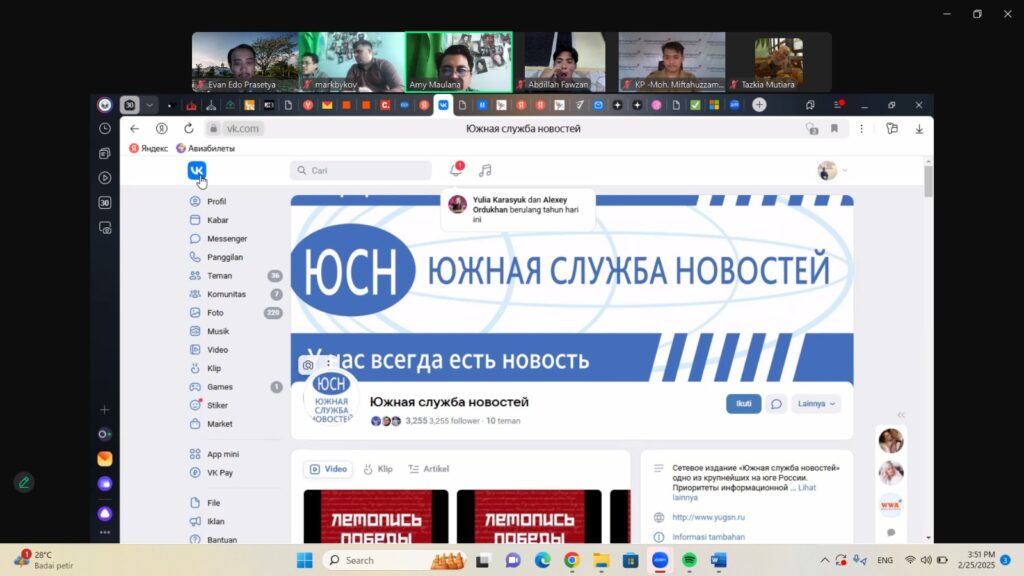
Task: Click Zoom annotation pencil button
Action: [x=24, y=483]
